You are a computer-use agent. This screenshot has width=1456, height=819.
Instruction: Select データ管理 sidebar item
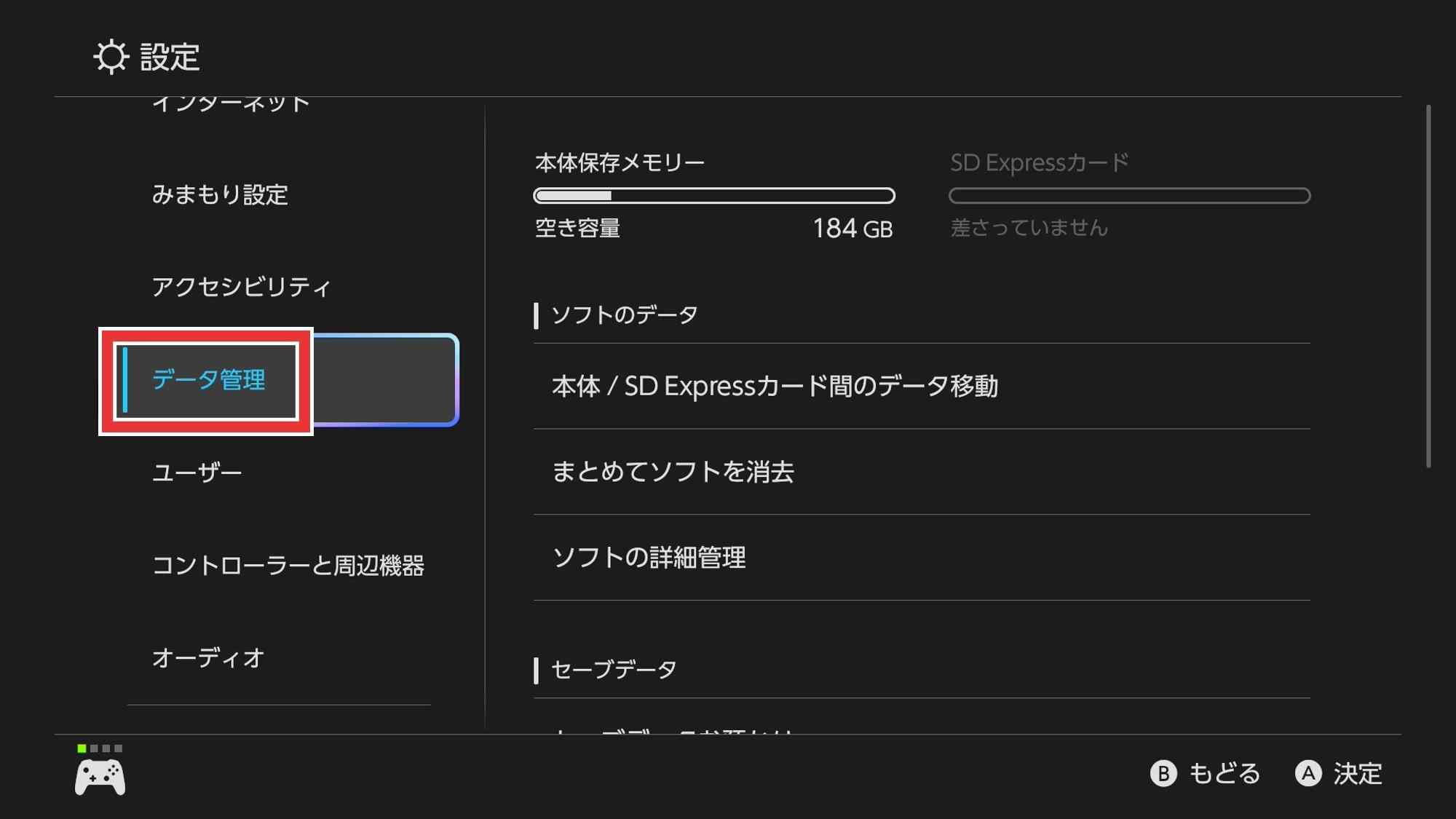(208, 380)
